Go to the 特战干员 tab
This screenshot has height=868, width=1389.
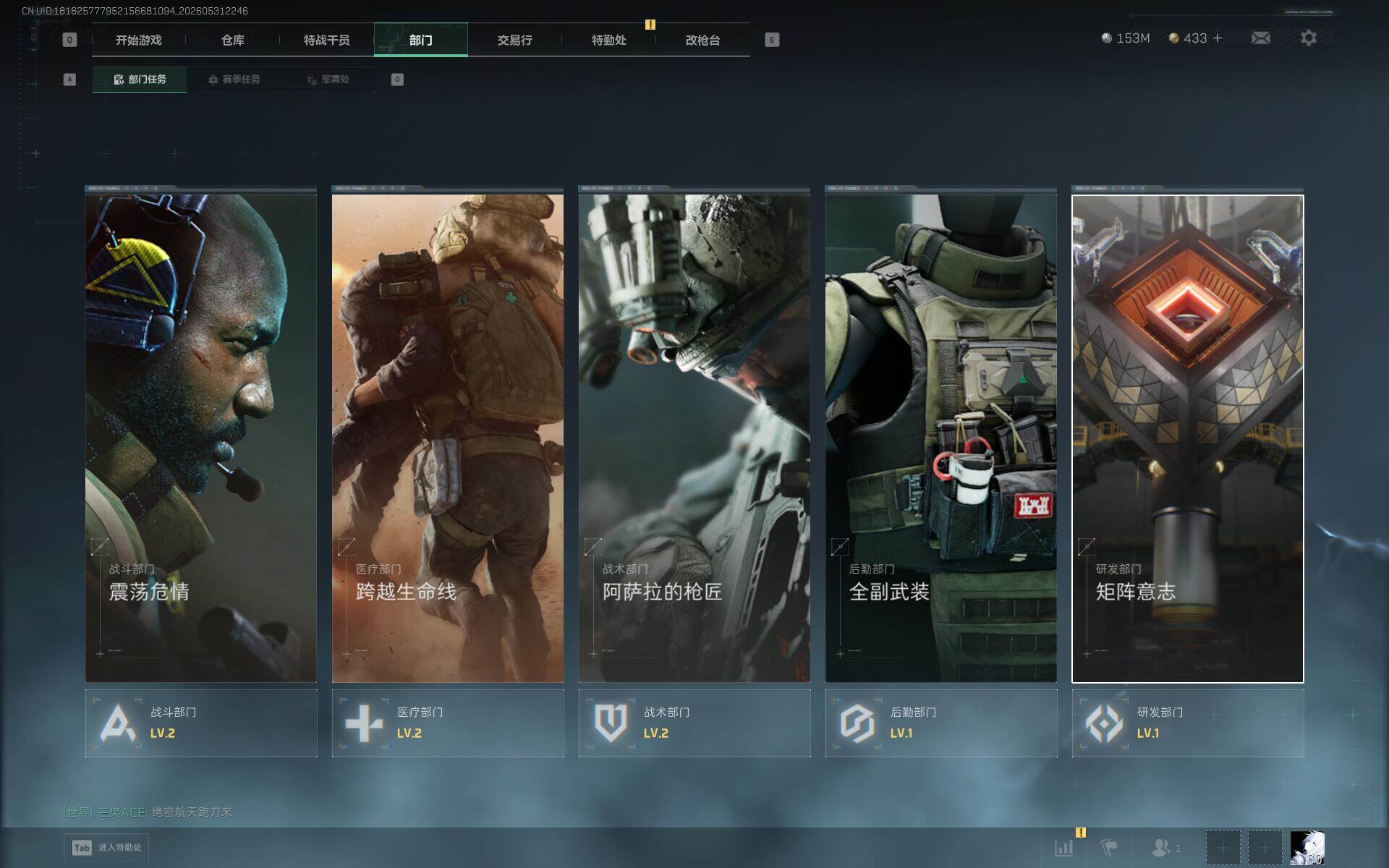tap(327, 40)
